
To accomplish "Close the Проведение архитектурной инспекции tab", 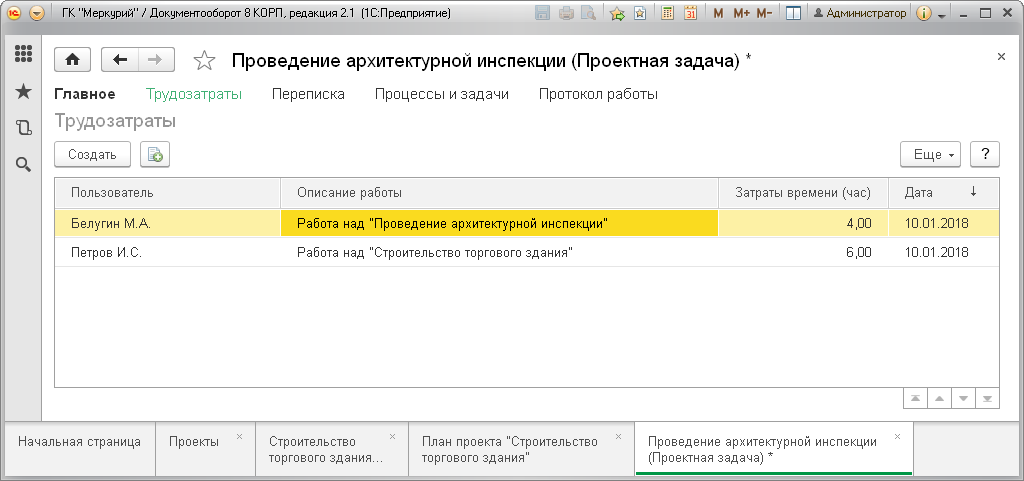I will coord(897,436).
